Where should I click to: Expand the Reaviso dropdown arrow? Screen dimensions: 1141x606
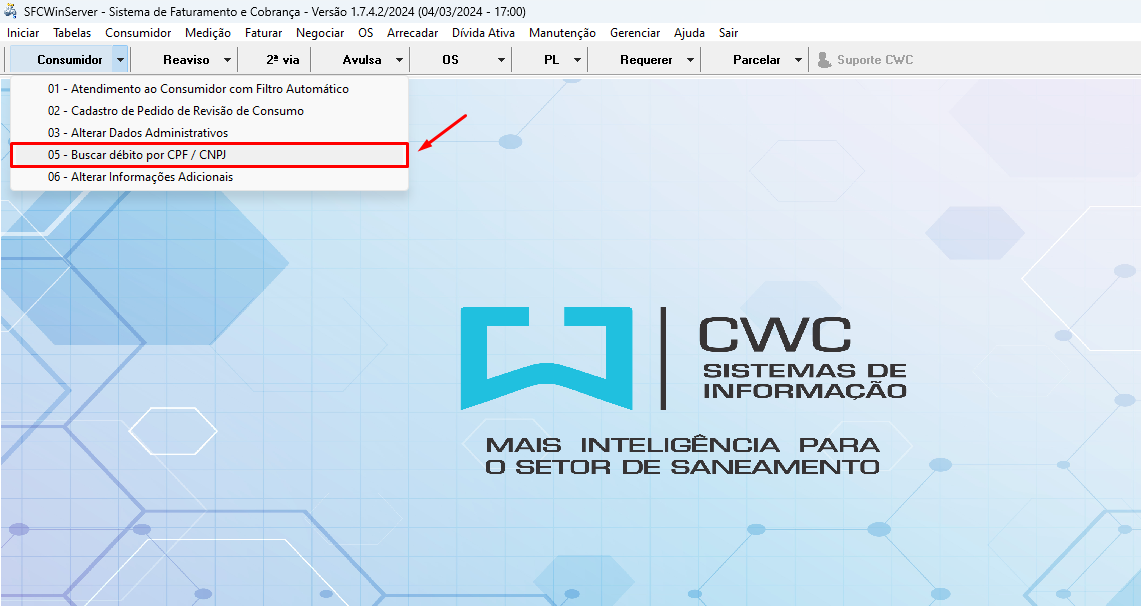tap(227, 59)
